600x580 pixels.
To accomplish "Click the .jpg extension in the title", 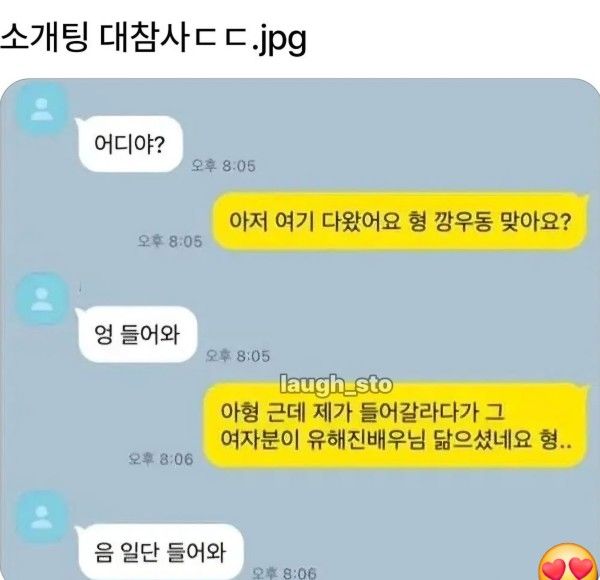I will pos(279,41).
